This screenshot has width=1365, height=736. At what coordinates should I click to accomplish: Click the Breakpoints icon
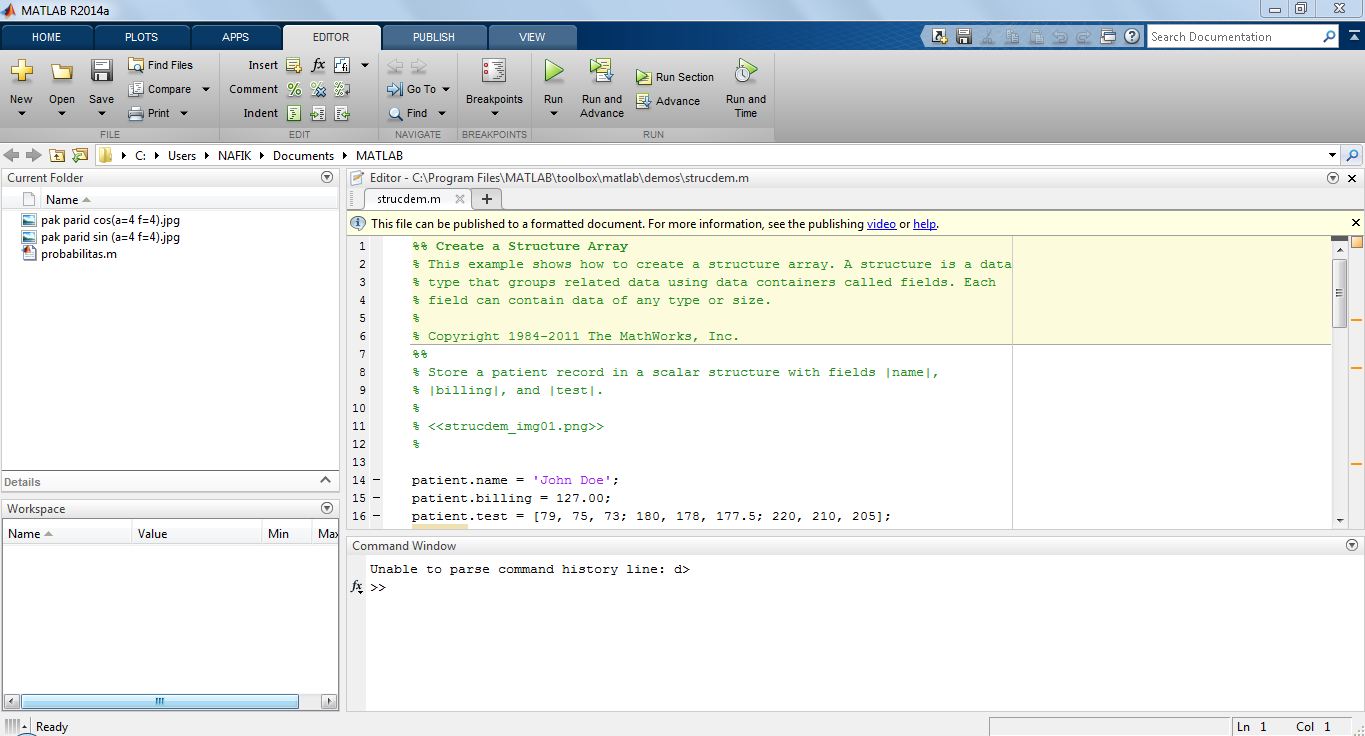(x=494, y=71)
